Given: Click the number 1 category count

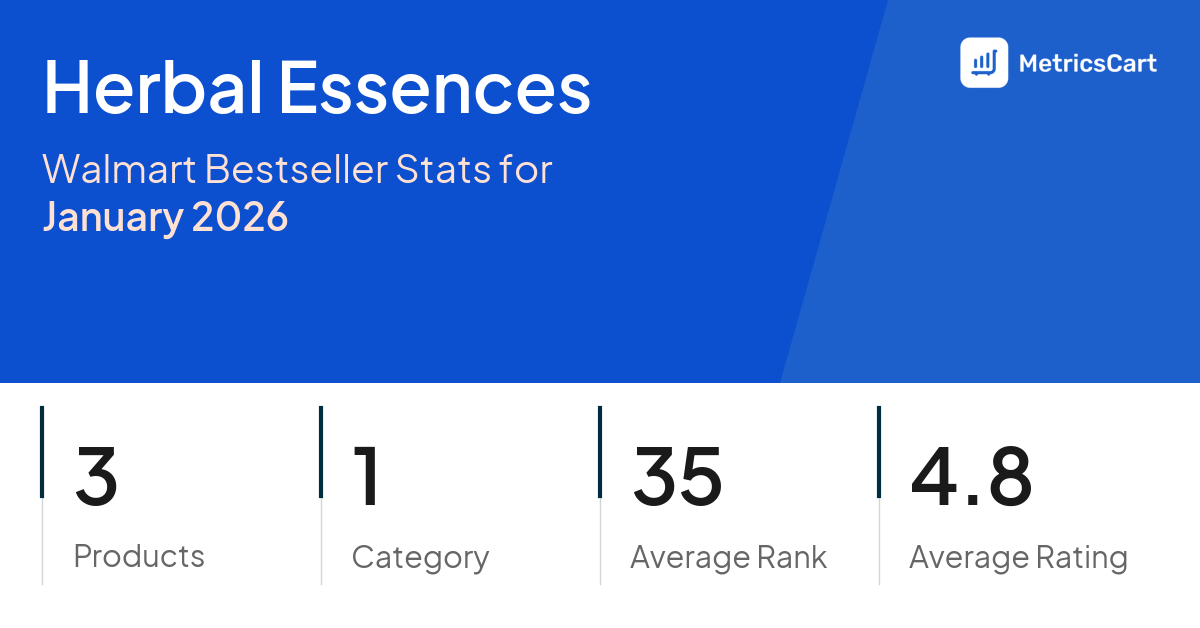Looking at the screenshot, I should pos(367,476).
